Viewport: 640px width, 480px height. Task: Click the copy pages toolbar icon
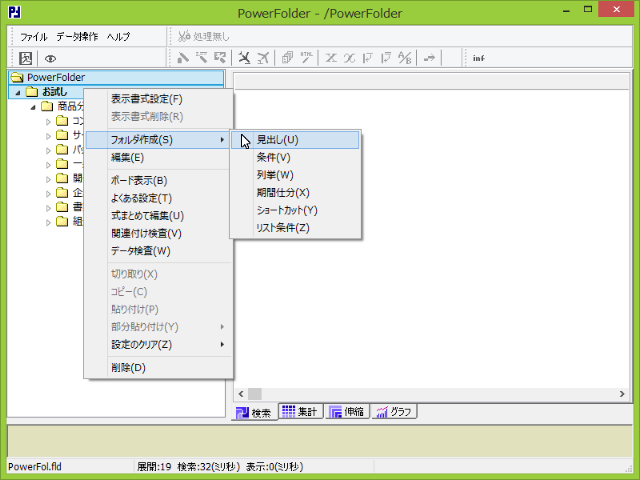pos(287,58)
